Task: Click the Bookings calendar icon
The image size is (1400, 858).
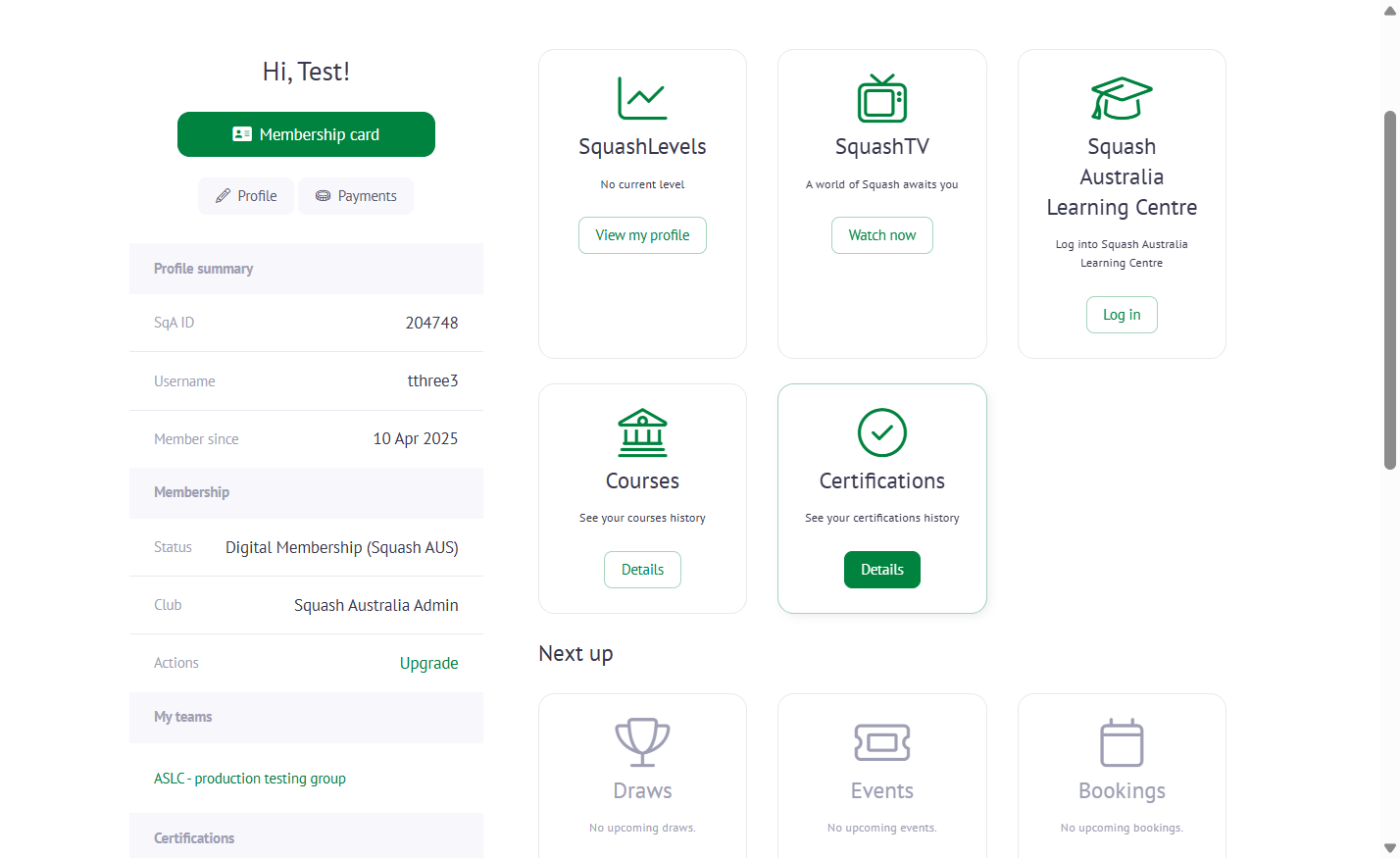Action: (1122, 742)
